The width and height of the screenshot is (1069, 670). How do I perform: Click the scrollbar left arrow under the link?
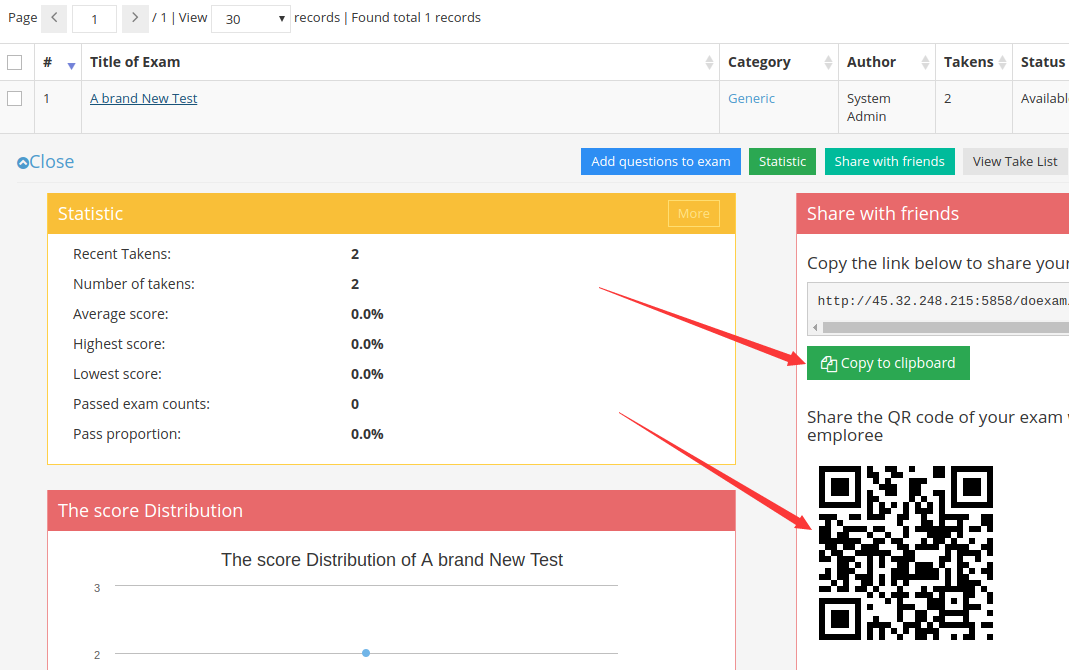(x=815, y=328)
